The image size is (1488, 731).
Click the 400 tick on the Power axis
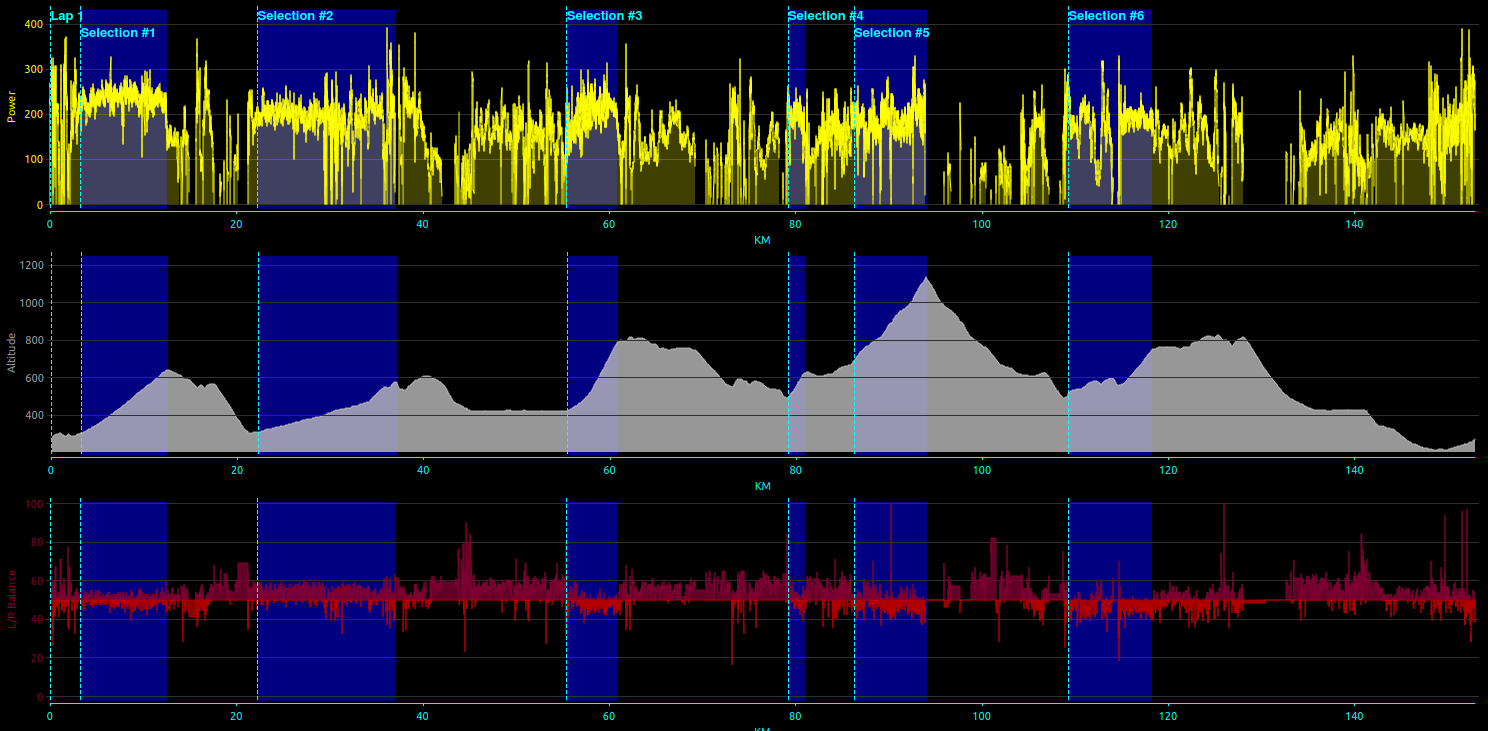(x=33, y=24)
